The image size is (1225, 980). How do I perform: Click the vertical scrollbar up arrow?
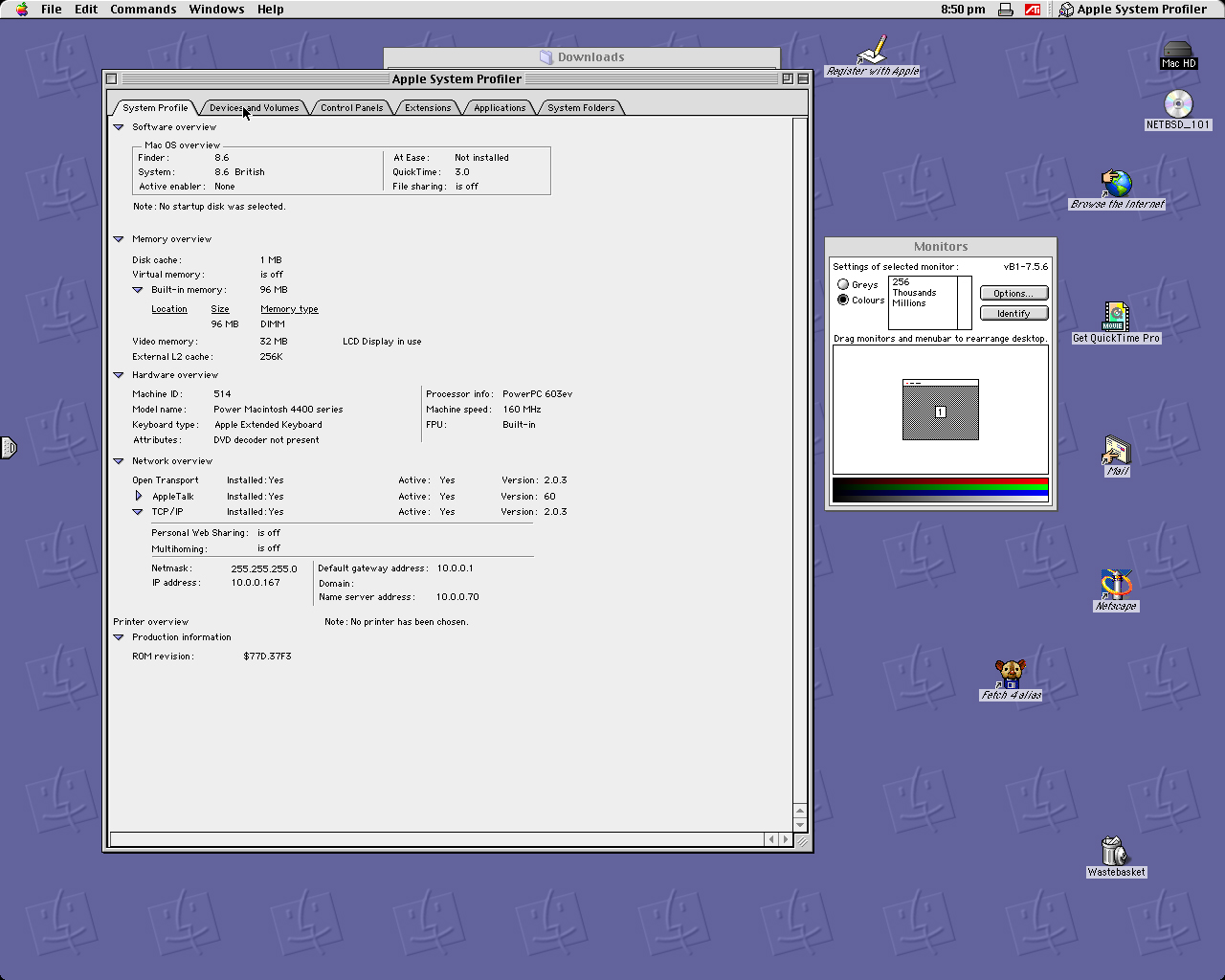click(x=800, y=810)
